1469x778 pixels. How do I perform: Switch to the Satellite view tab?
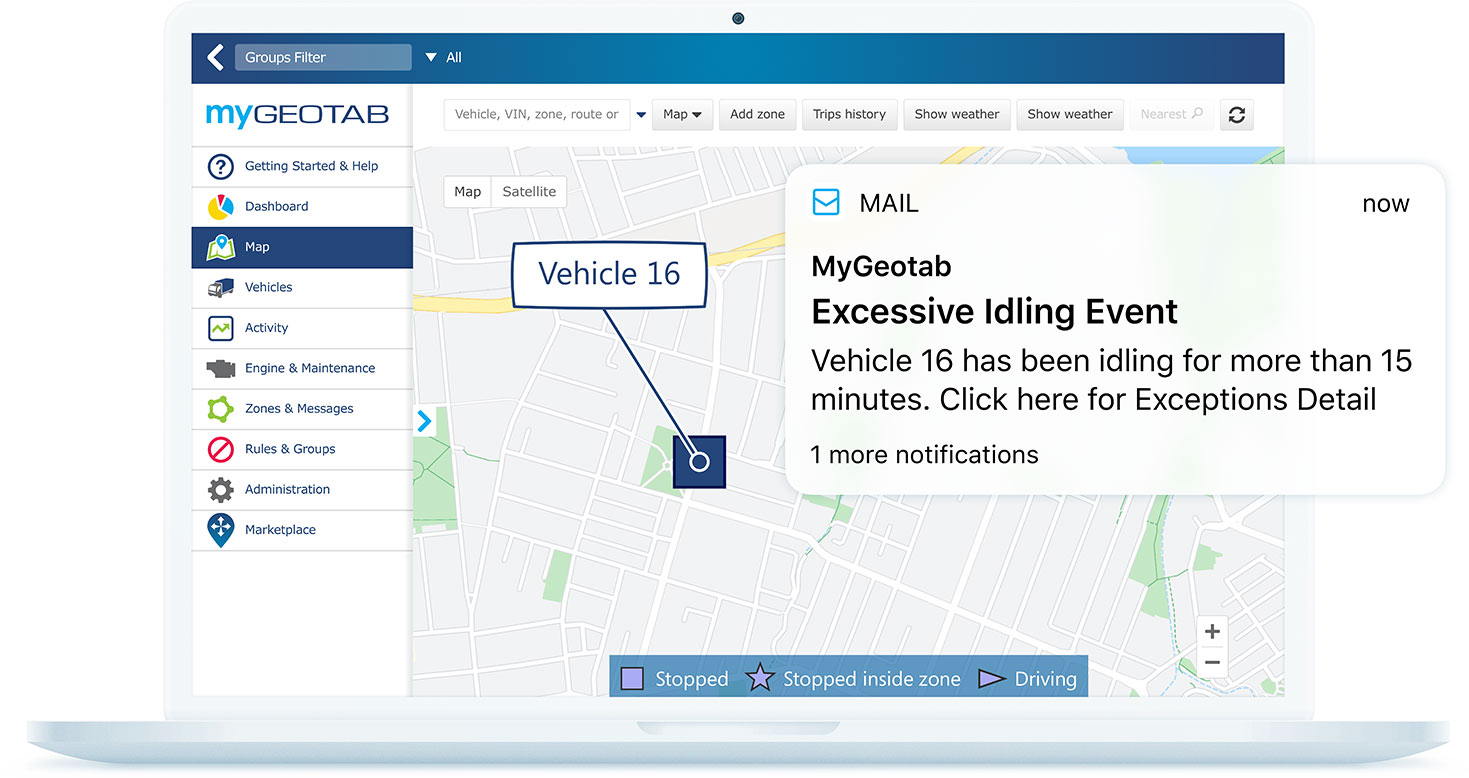529,192
